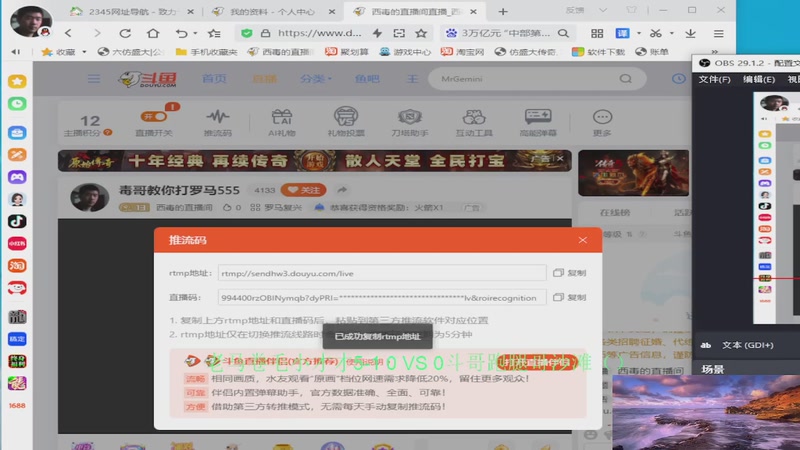The height and width of the screenshot is (450, 800).
Task: Close the banner advertisement with X
Action: tap(560, 159)
